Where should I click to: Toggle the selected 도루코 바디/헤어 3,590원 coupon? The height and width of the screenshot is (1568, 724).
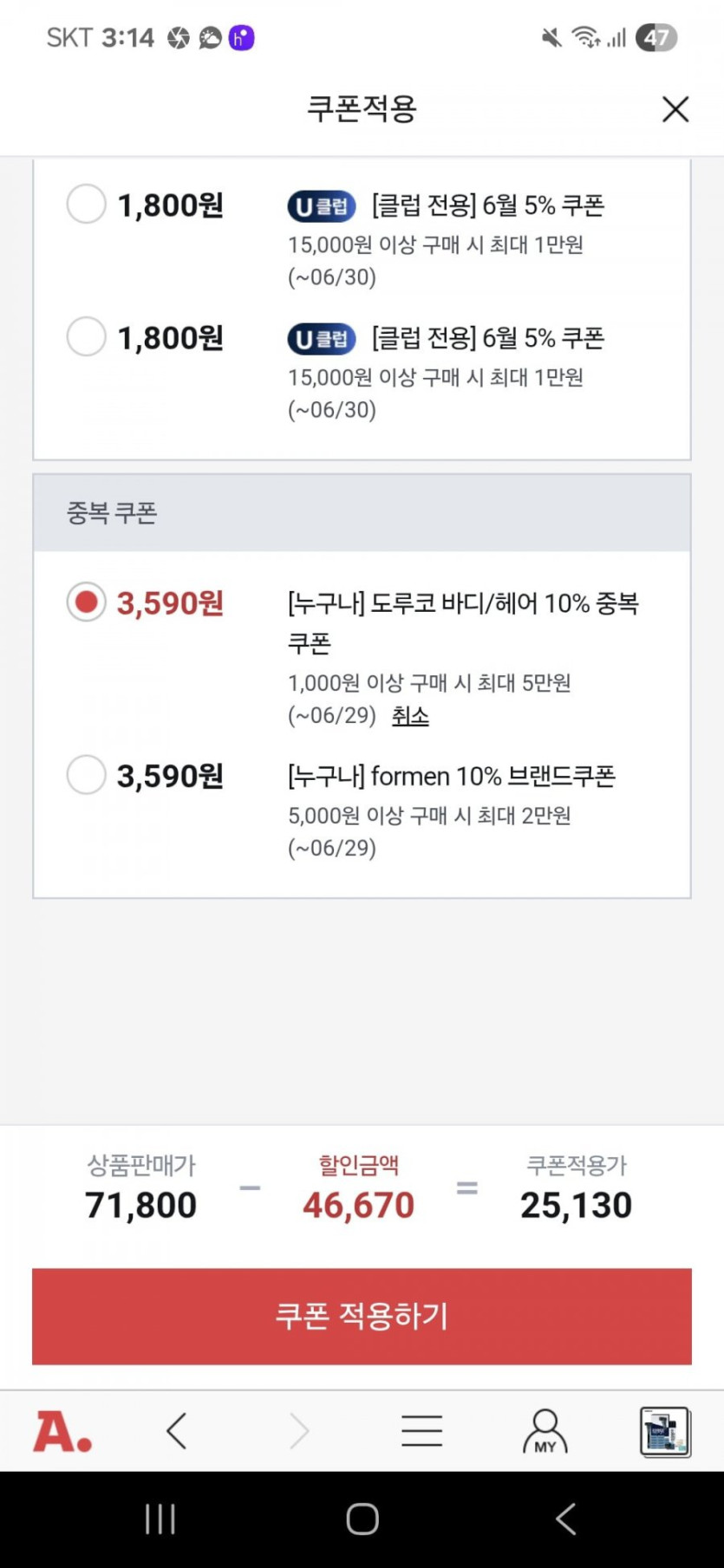(87, 602)
